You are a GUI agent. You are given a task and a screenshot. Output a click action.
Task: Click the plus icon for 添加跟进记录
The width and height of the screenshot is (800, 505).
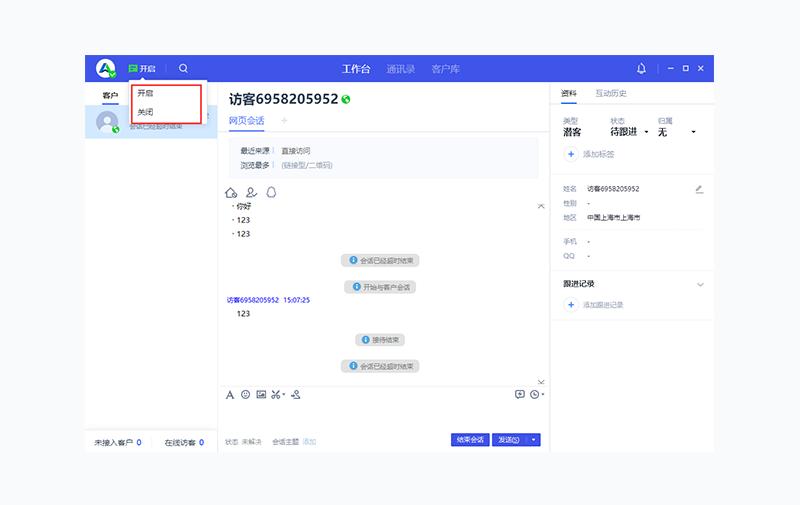pyautogui.click(x=570, y=305)
